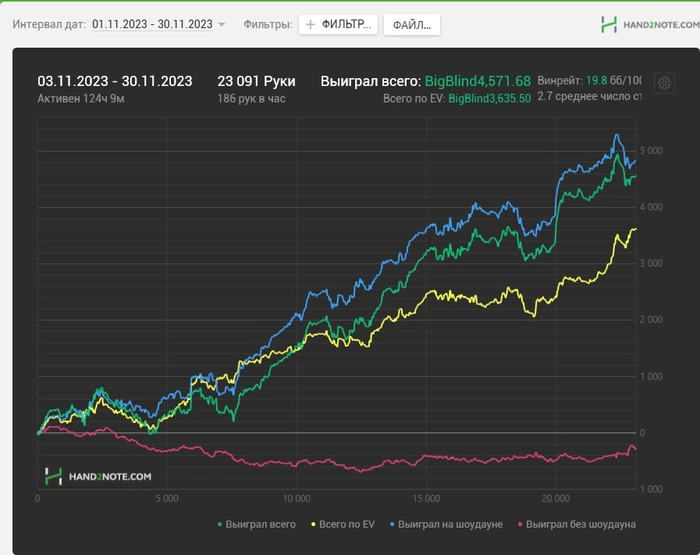The height and width of the screenshot is (555, 700).
Task: Click the 186 рук в час text
Action: click(251, 99)
